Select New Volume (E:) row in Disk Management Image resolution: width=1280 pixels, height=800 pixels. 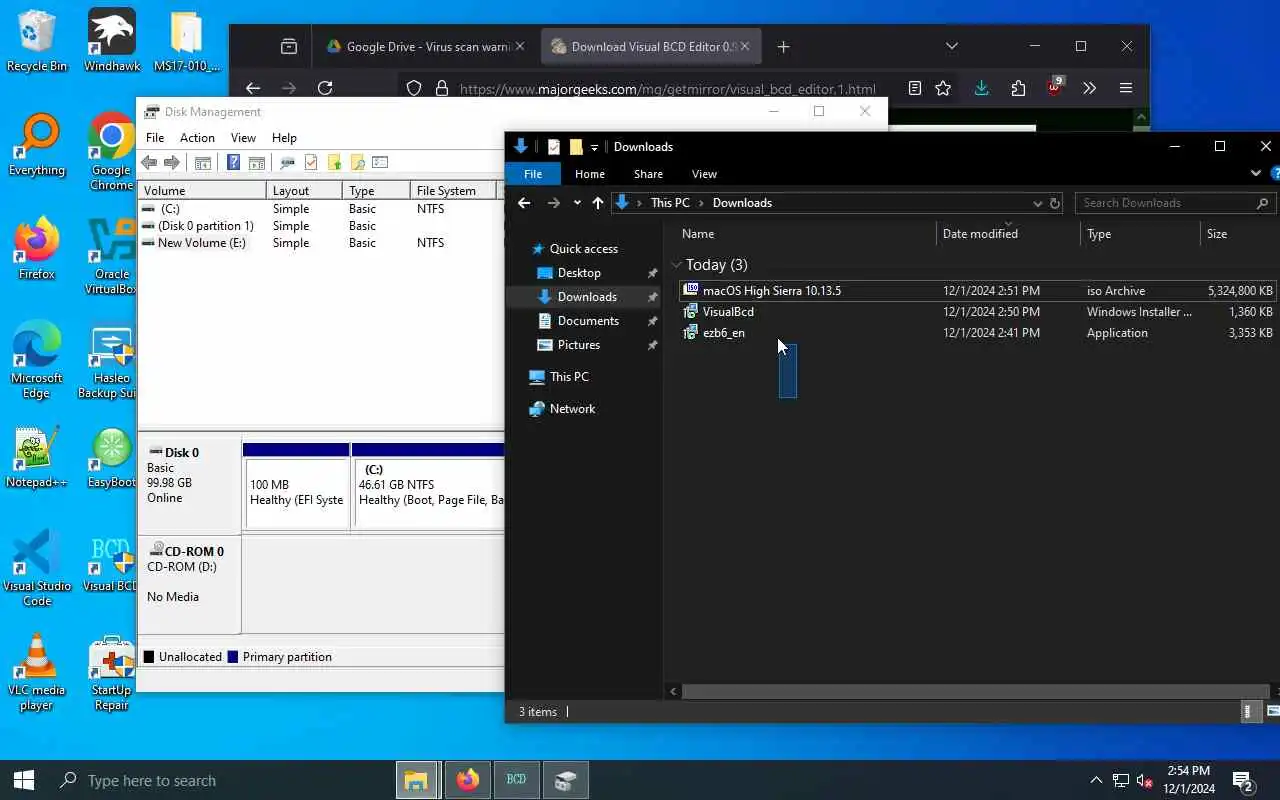click(320, 243)
